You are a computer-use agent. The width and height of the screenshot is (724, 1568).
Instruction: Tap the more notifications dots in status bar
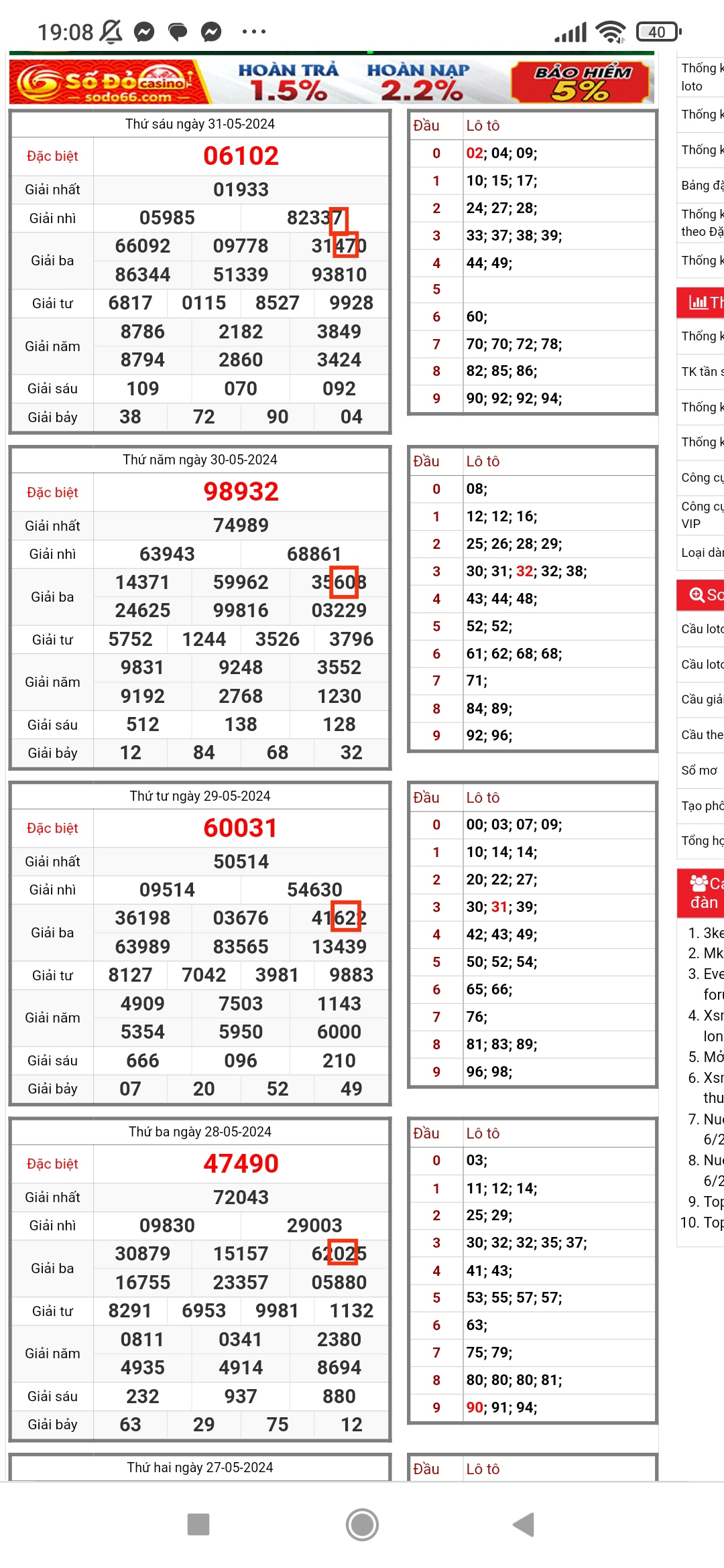point(254,31)
